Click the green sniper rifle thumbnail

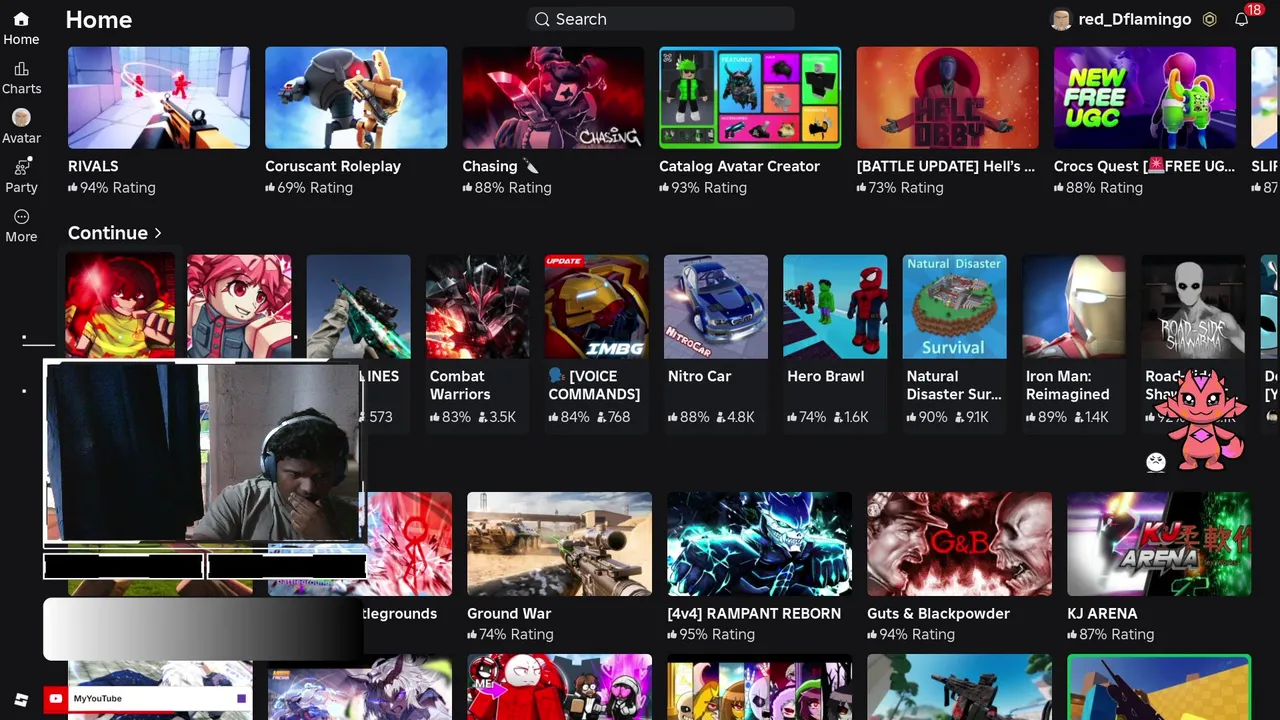(x=358, y=306)
